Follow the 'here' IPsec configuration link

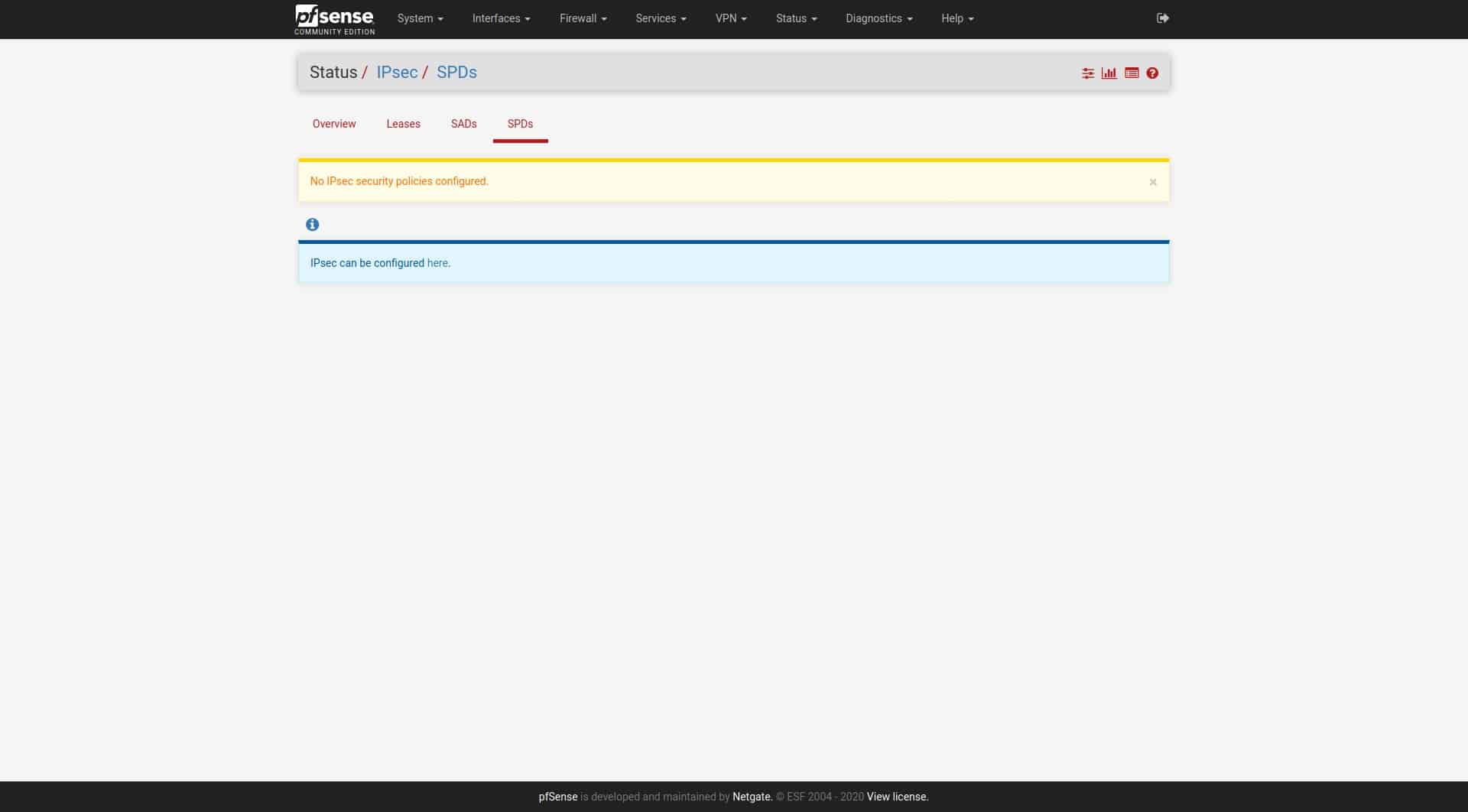(437, 263)
